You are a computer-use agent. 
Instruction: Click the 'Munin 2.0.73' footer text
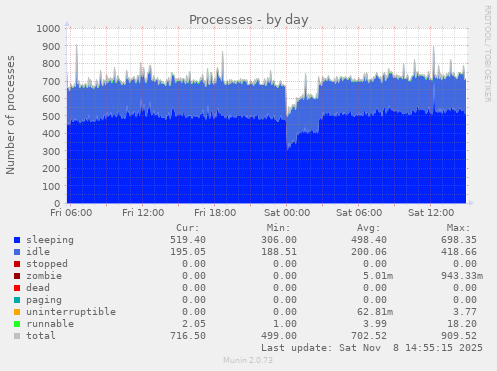(x=248, y=360)
